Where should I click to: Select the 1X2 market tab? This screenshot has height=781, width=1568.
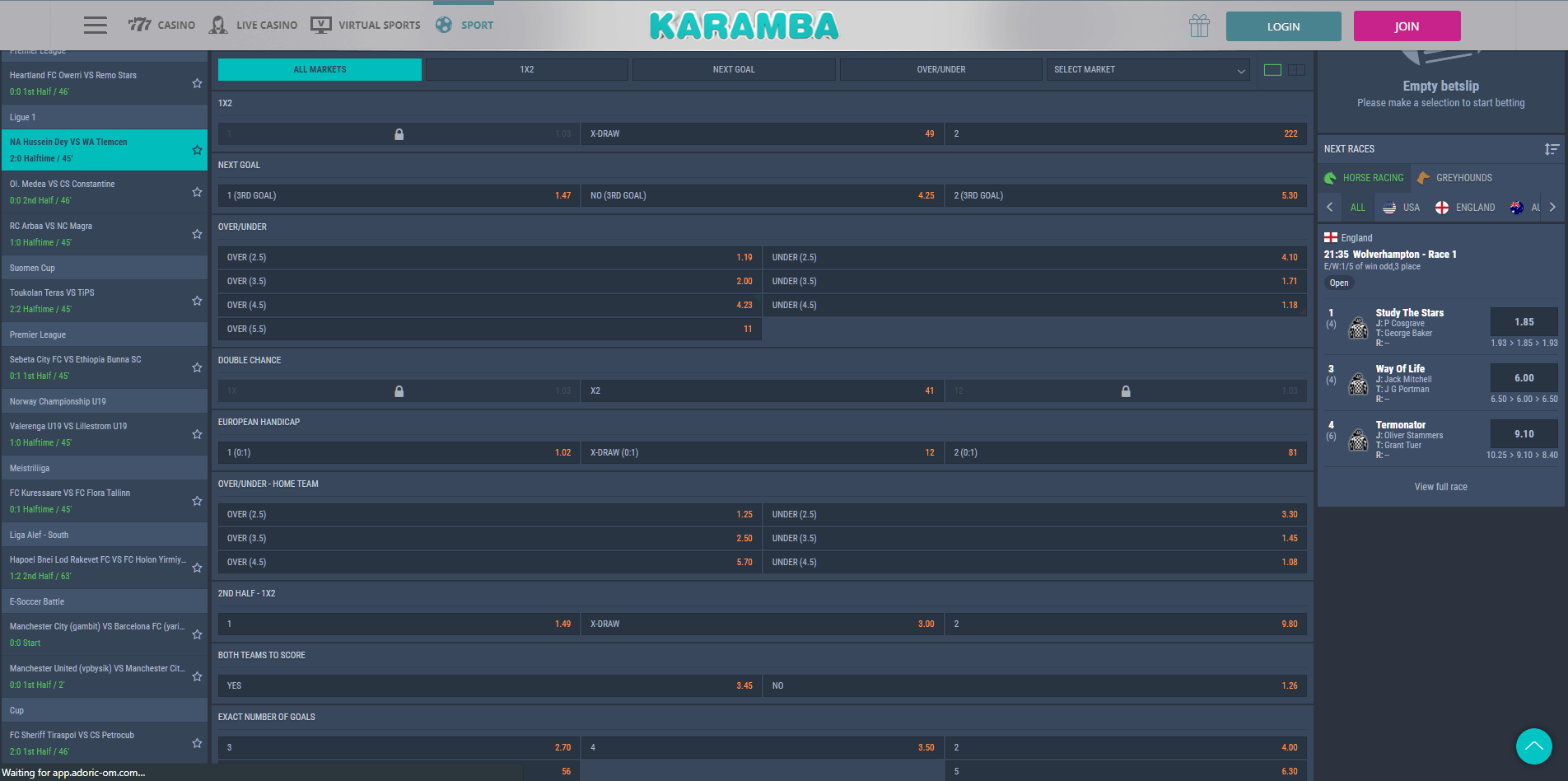coord(527,69)
